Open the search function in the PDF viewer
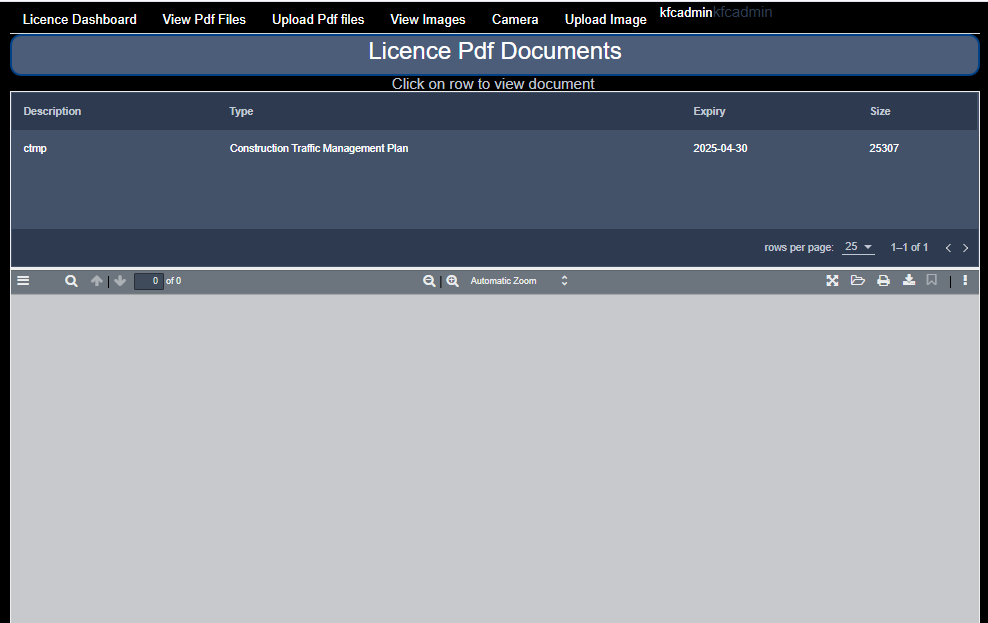The height and width of the screenshot is (623, 988). click(70, 281)
